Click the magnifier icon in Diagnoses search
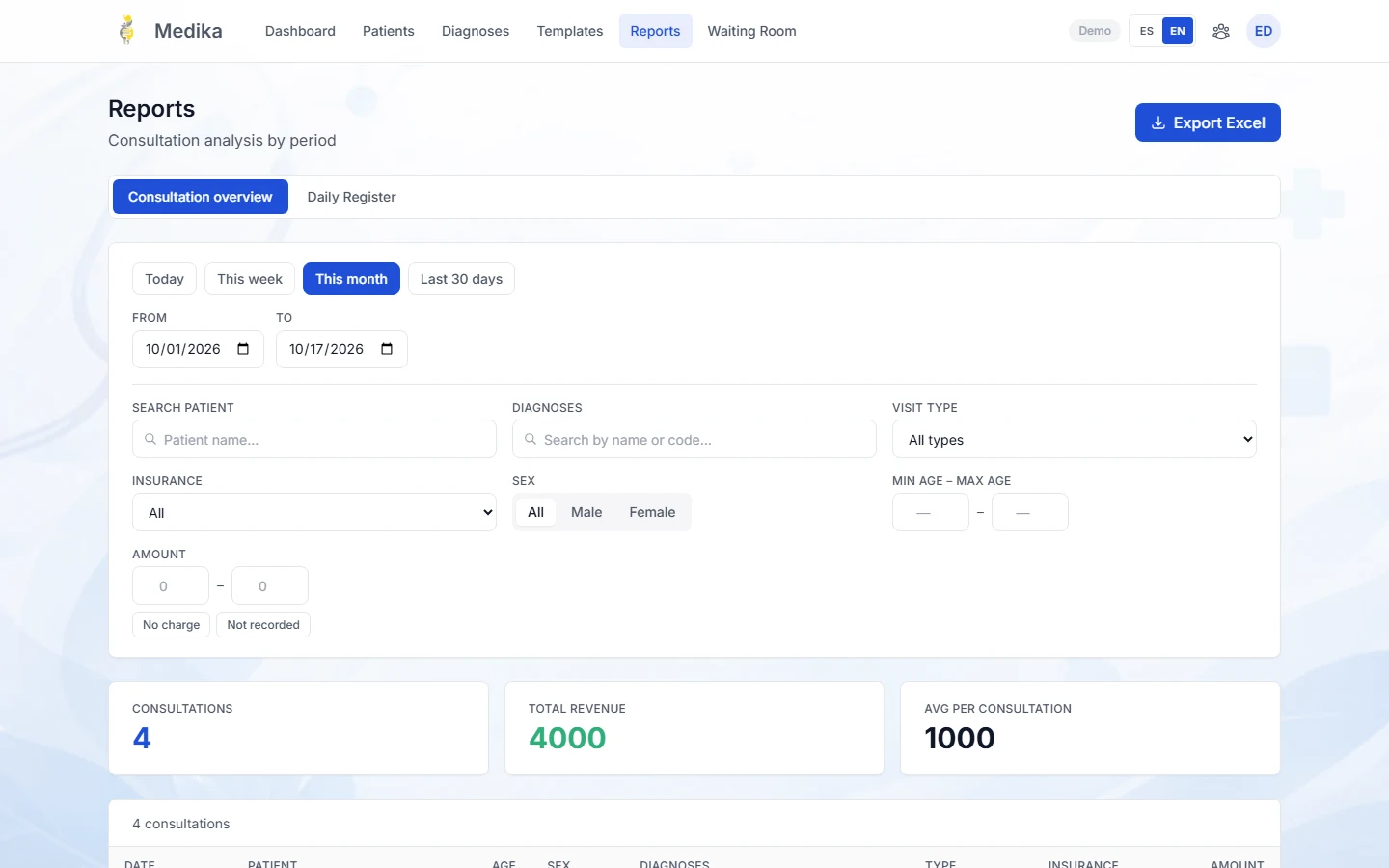The image size is (1389, 868). tap(531, 439)
